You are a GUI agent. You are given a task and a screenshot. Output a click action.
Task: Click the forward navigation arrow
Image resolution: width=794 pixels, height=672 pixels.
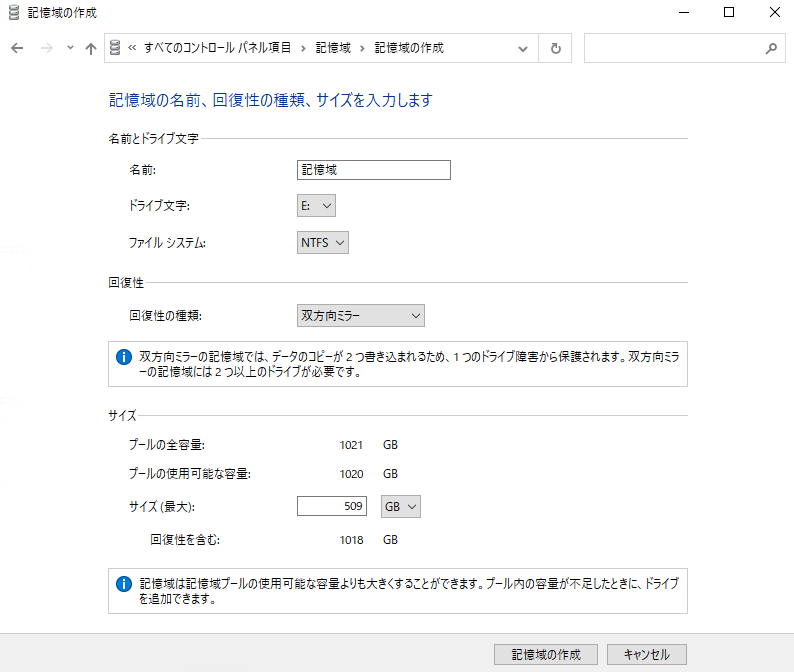[x=47, y=48]
